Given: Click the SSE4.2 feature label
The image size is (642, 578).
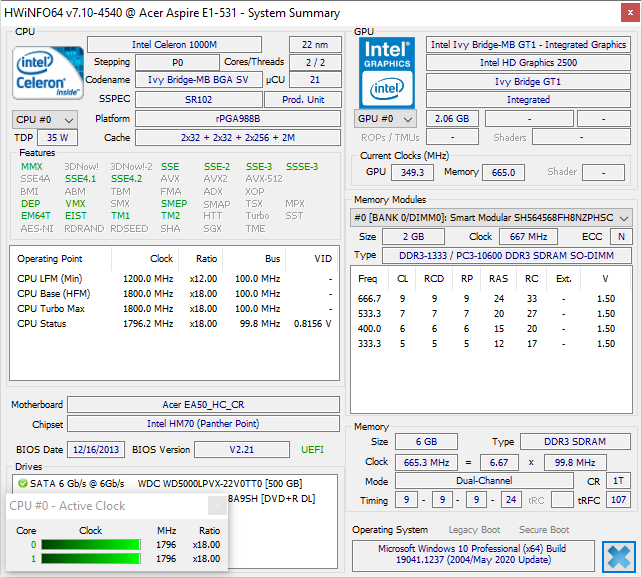Looking at the screenshot, I should (x=127, y=179).
